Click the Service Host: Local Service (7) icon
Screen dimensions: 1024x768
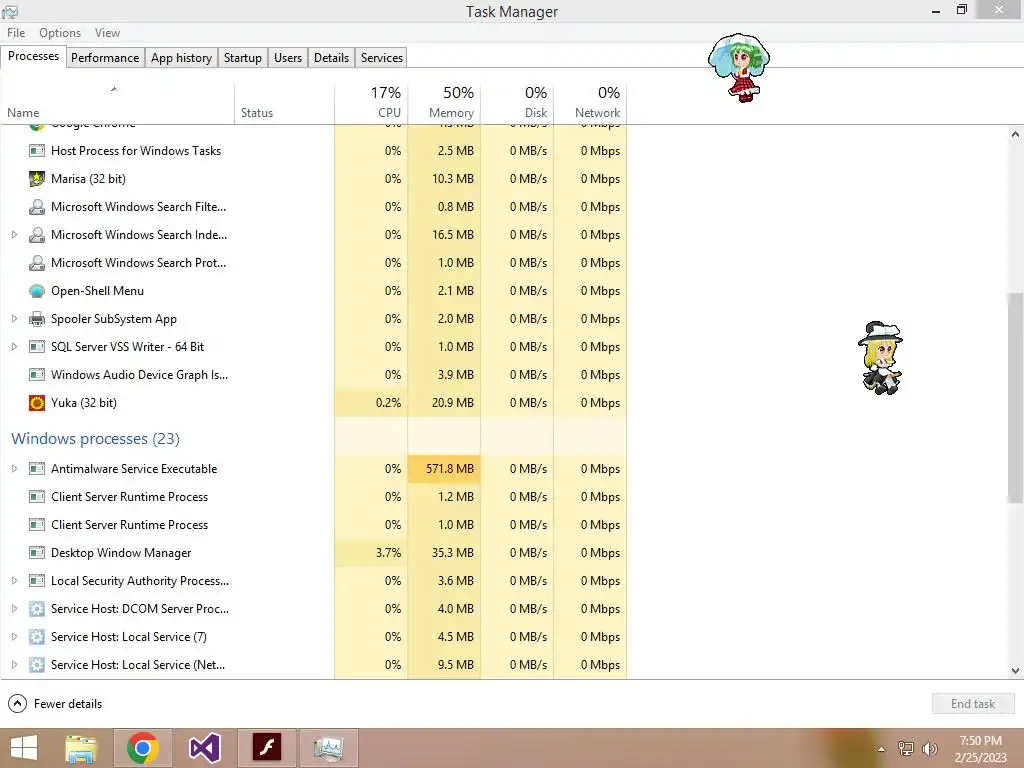click(x=37, y=637)
